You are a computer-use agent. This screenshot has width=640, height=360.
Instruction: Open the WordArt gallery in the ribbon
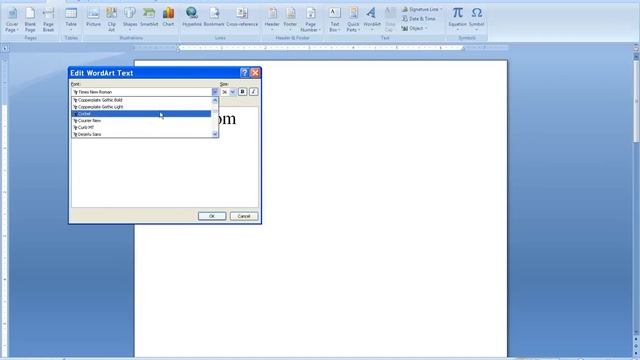pos(371,20)
